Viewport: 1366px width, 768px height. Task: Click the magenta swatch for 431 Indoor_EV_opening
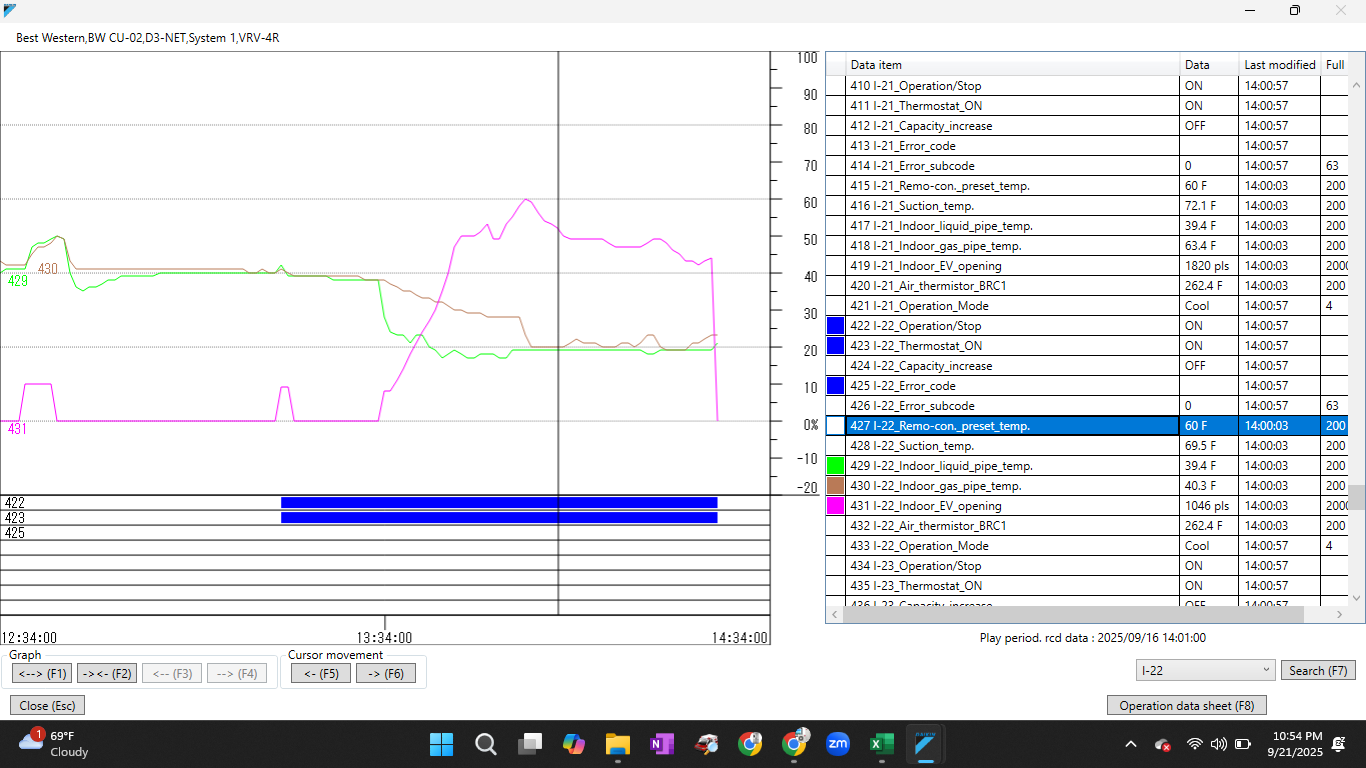coord(836,505)
